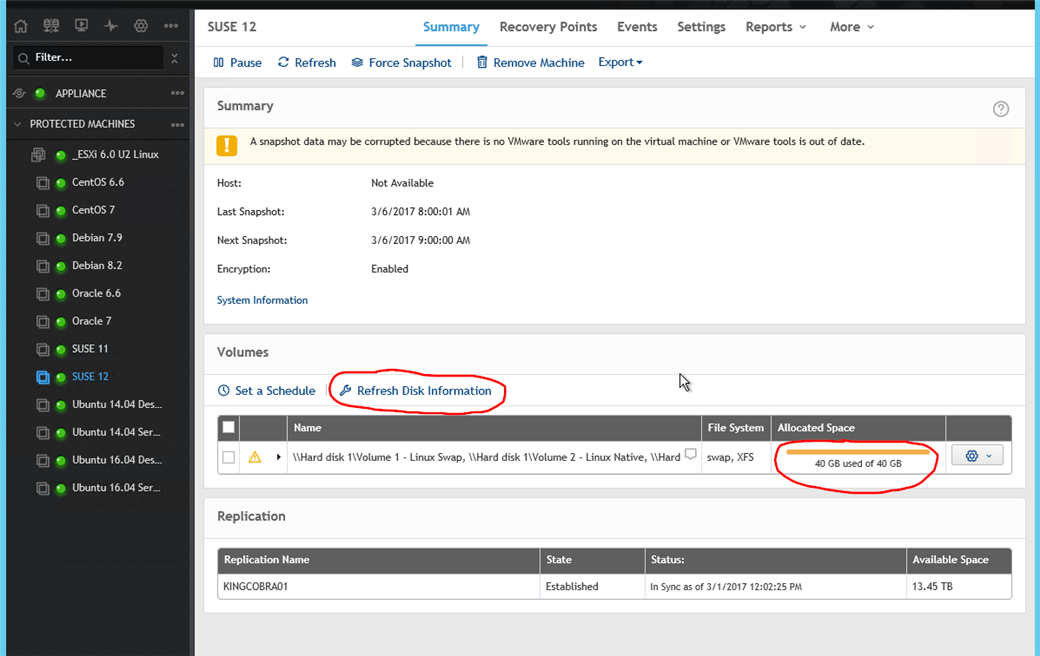Viewport: 1040px width, 656px height.
Task: Select CentOS 6.6 machine
Action: coord(98,182)
